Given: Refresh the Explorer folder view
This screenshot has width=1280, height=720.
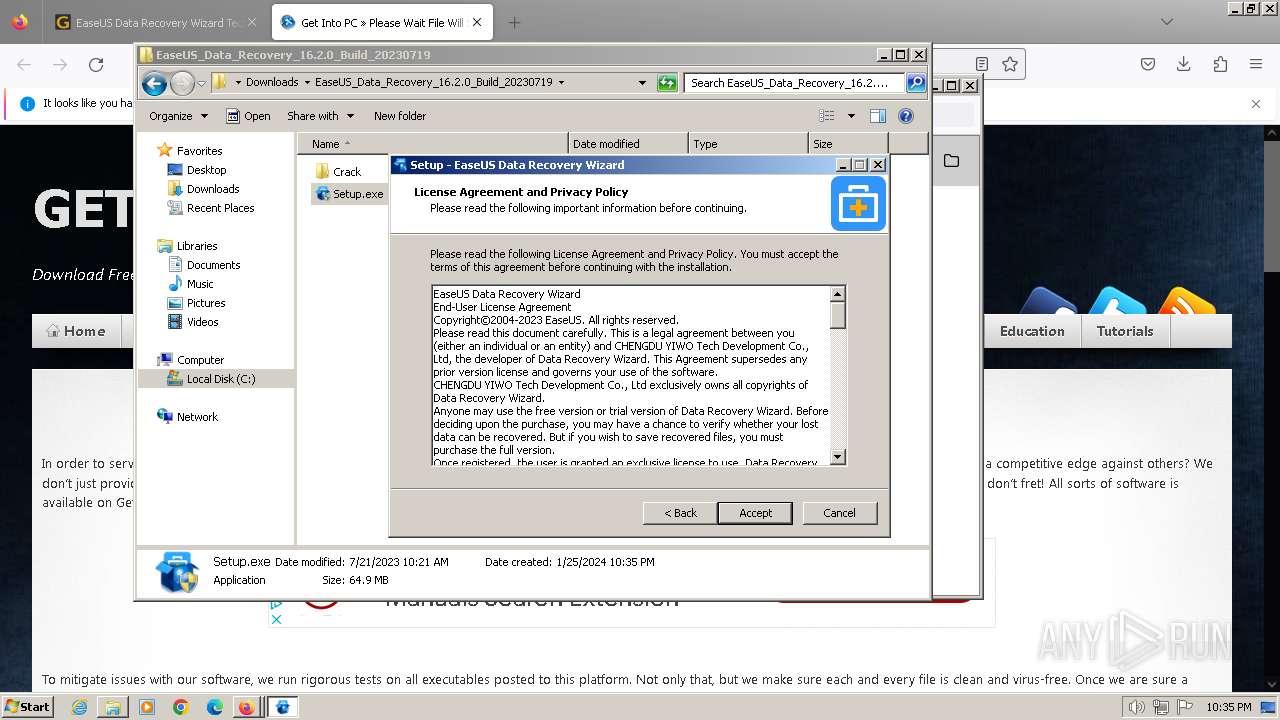Looking at the screenshot, I should click(x=667, y=83).
